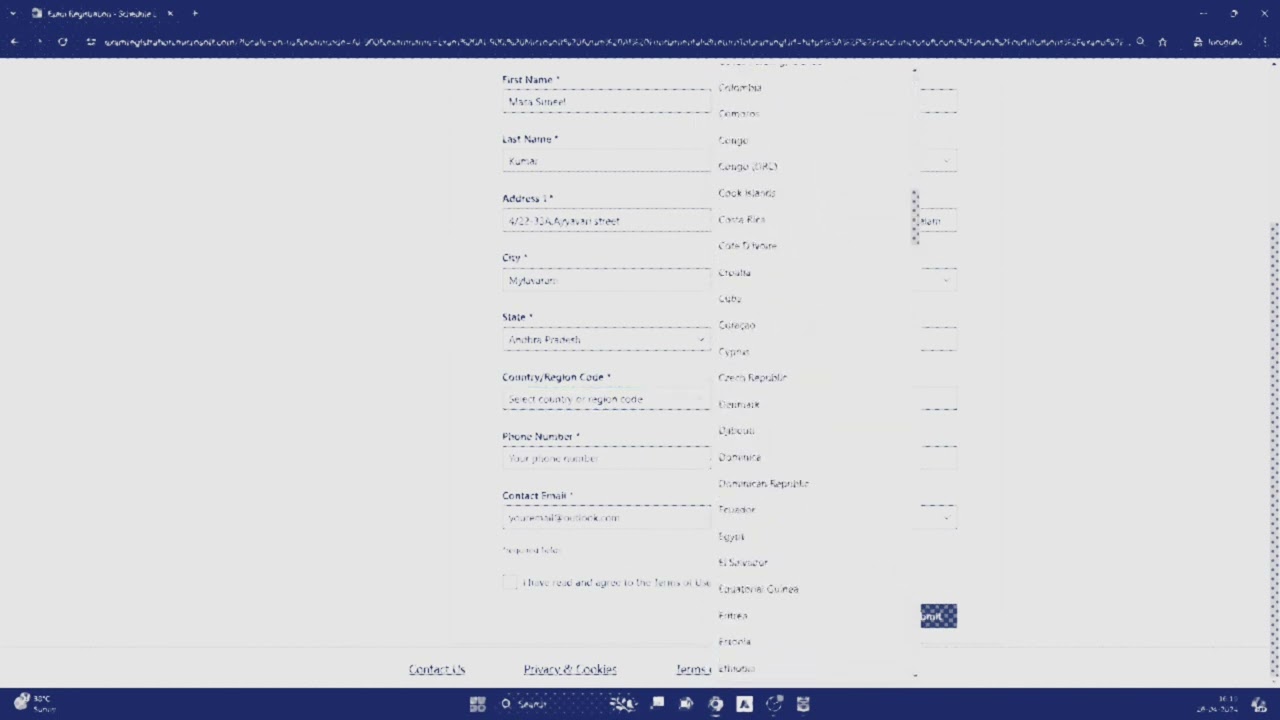Select Cyprus from the country list
This screenshot has width=1280, height=720.
(x=733, y=352)
